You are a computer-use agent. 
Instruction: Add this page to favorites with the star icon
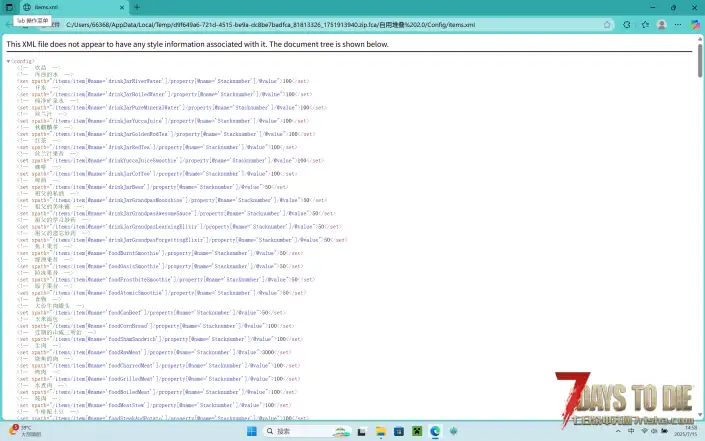(x=607, y=25)
